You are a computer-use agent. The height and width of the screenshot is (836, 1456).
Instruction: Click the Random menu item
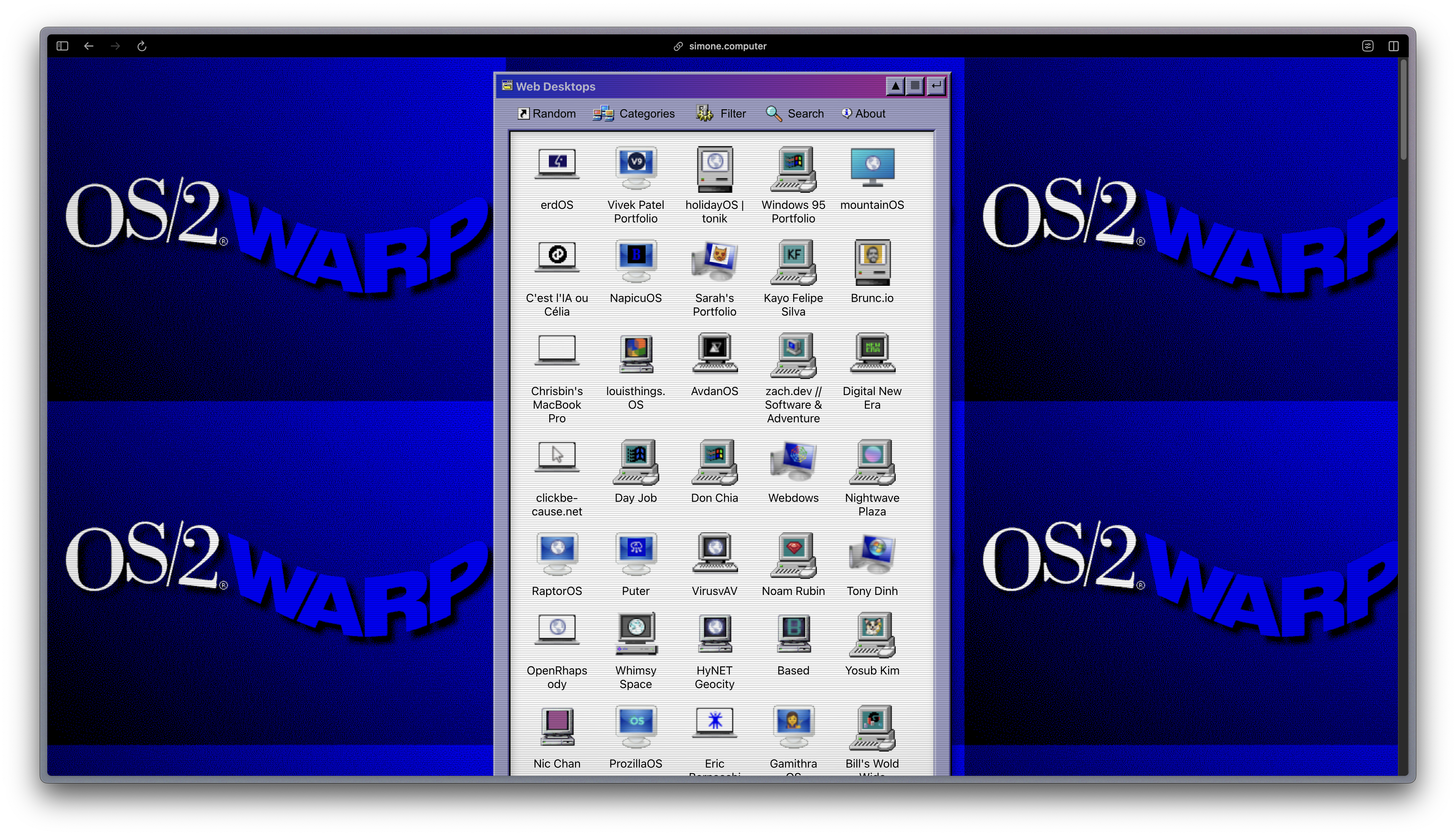[x=546, y=114]
